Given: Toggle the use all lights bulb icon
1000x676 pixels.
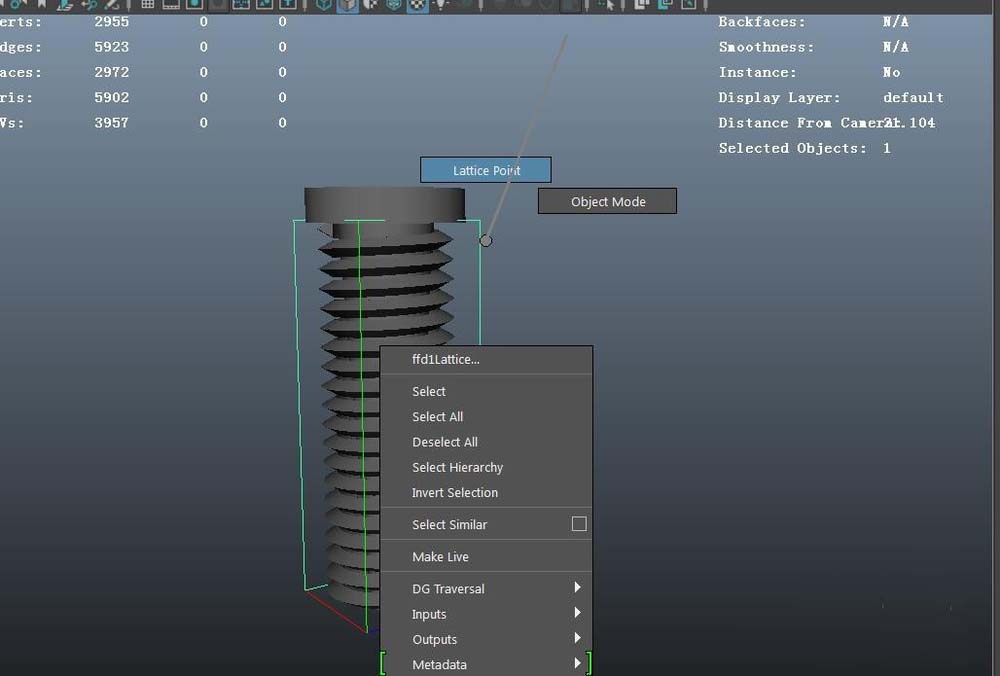Looking at the screenshot, I should tap(441, 4).
